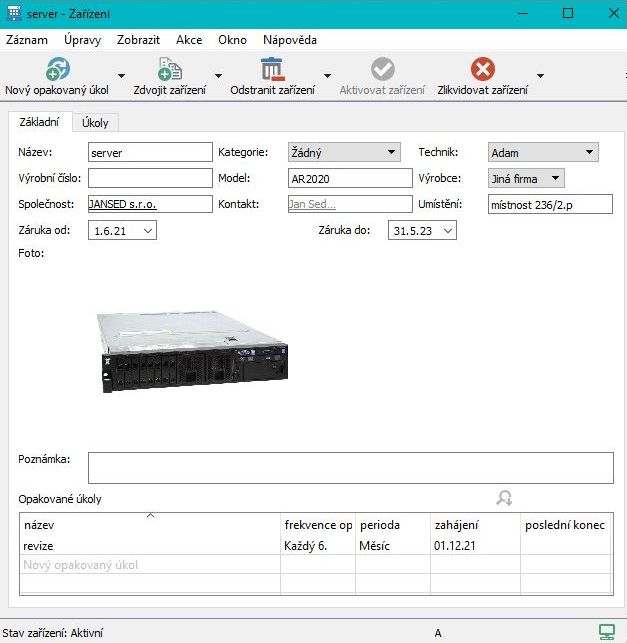The height and width of the screenshot is (643, 627).
Task: Click the Zlikvidovat zařízení red X icon
Action: 482,69
